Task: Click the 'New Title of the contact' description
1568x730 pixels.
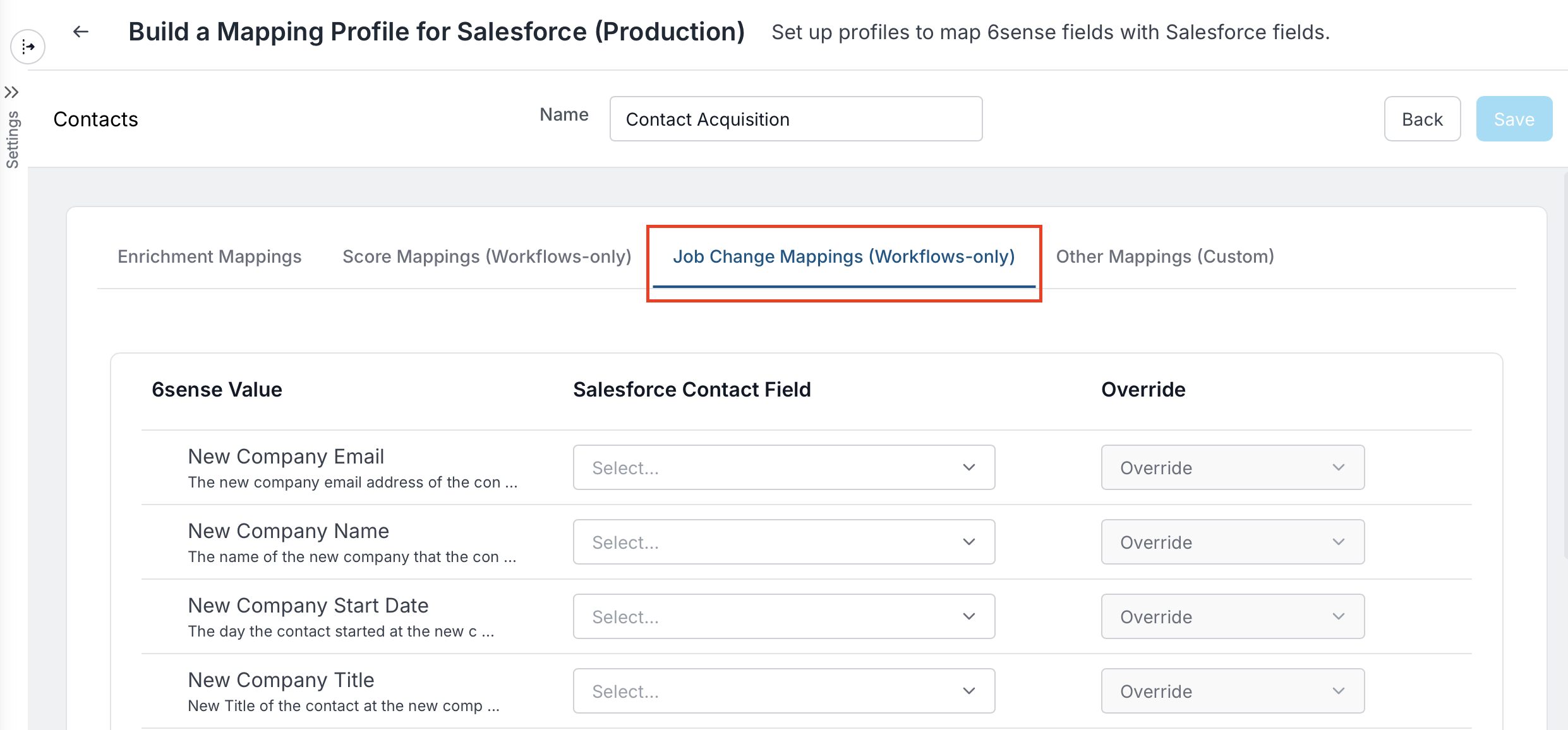Action: 344,706
